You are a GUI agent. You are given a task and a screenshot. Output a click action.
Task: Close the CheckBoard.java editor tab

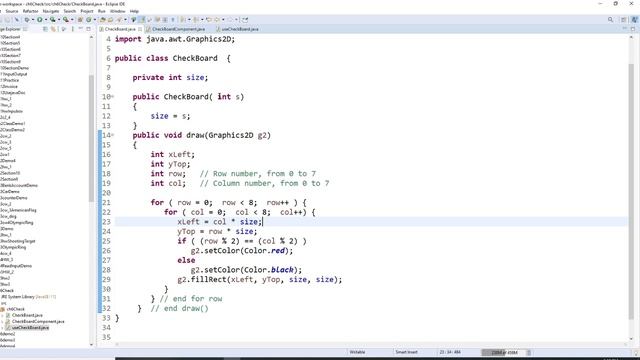[x=140, y=29]
